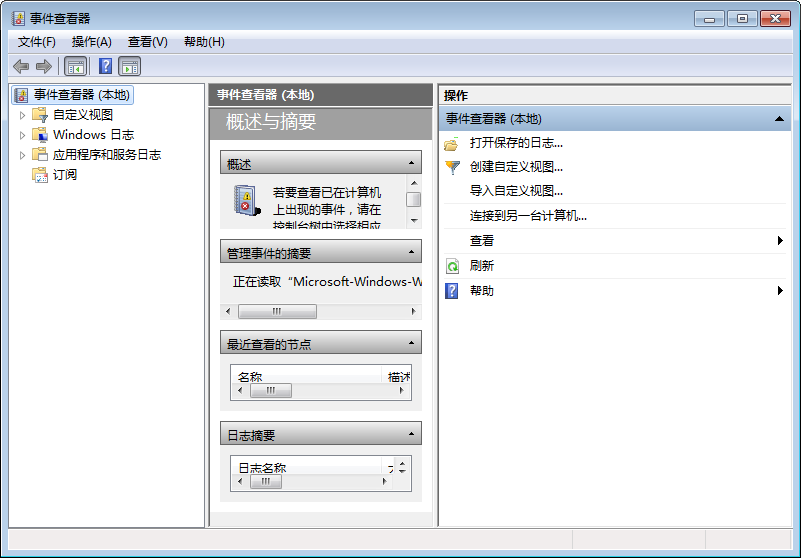The image size is (801, 558).
Task: Click the 打开保存的日志 folder icon
Action: click(452, 143)
